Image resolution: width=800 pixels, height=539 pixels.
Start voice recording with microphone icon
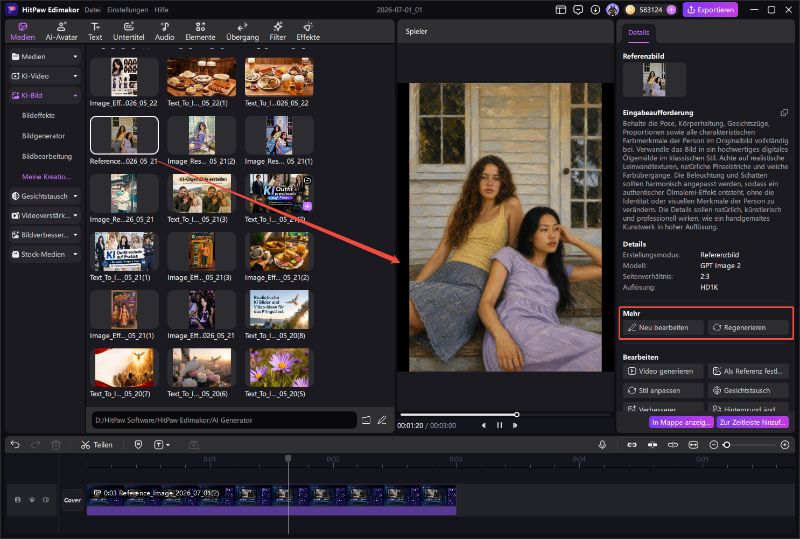point(602,445)
